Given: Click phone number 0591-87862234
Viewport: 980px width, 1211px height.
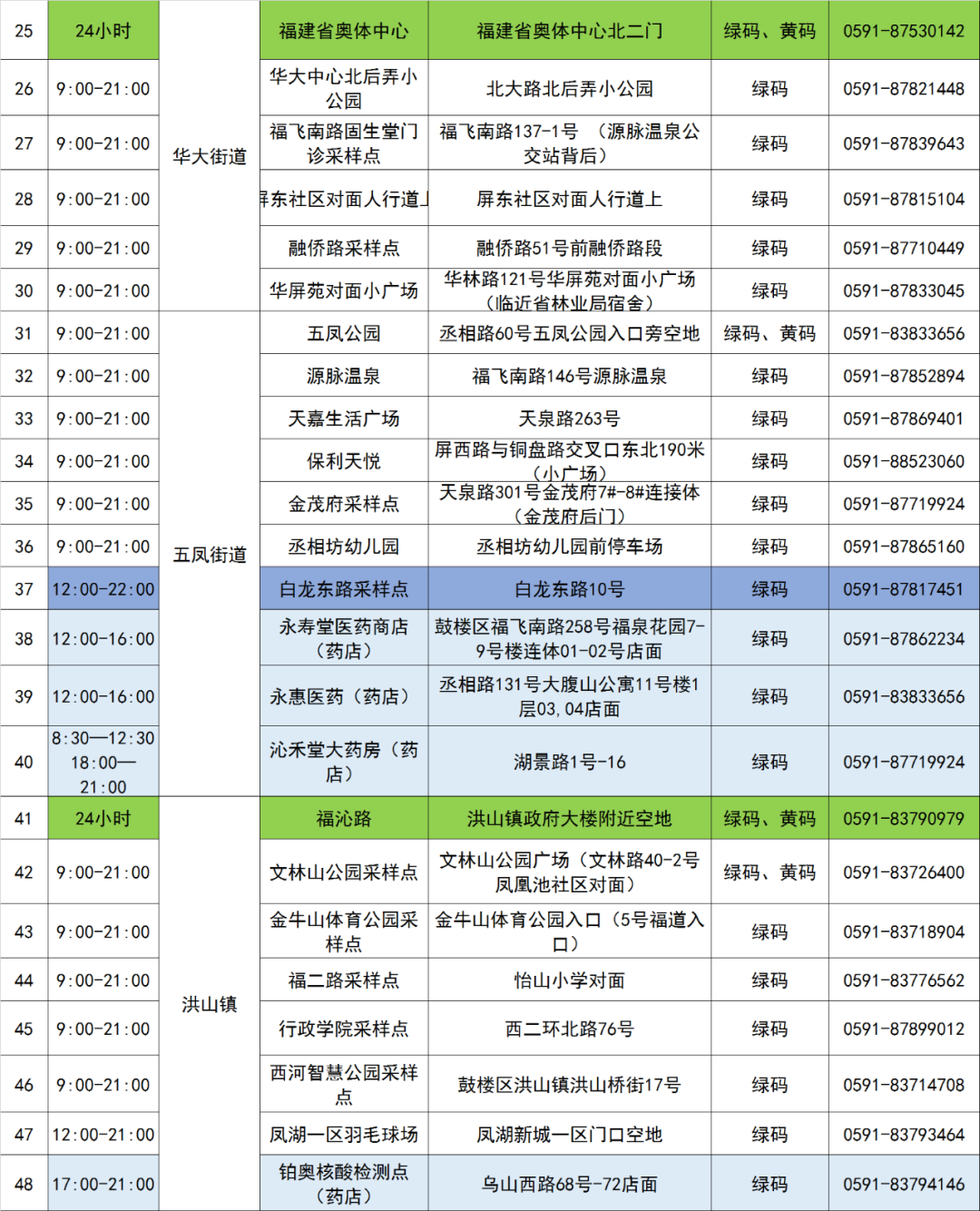Looking at the screenshot, I should [x=903, y=637].
